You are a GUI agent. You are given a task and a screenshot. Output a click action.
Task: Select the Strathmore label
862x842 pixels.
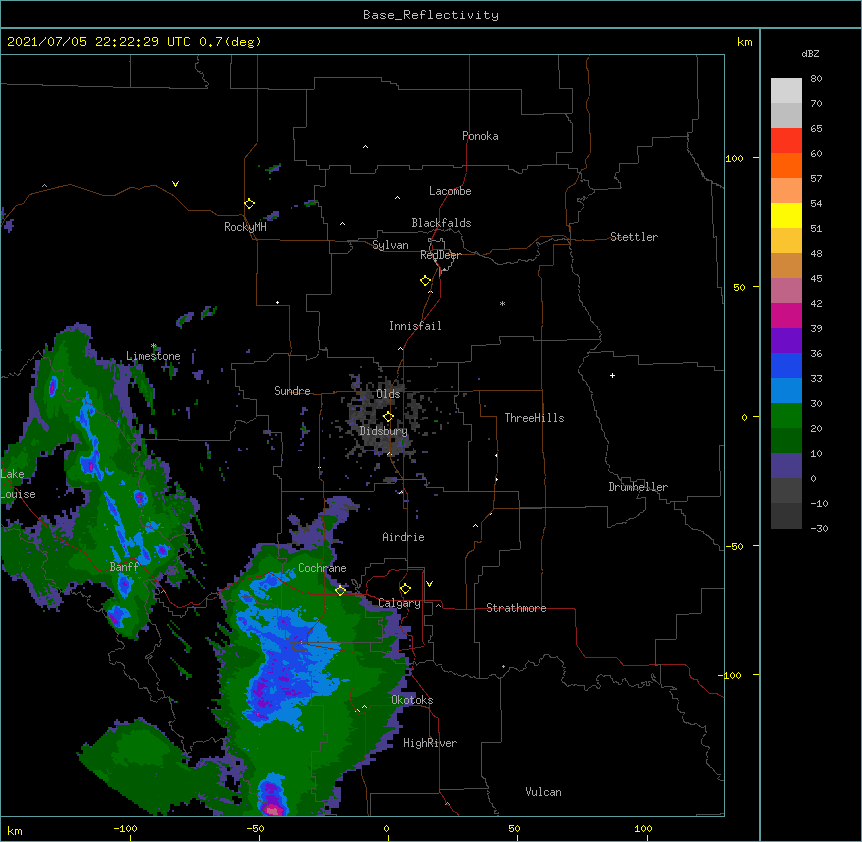tap(516, 608)
